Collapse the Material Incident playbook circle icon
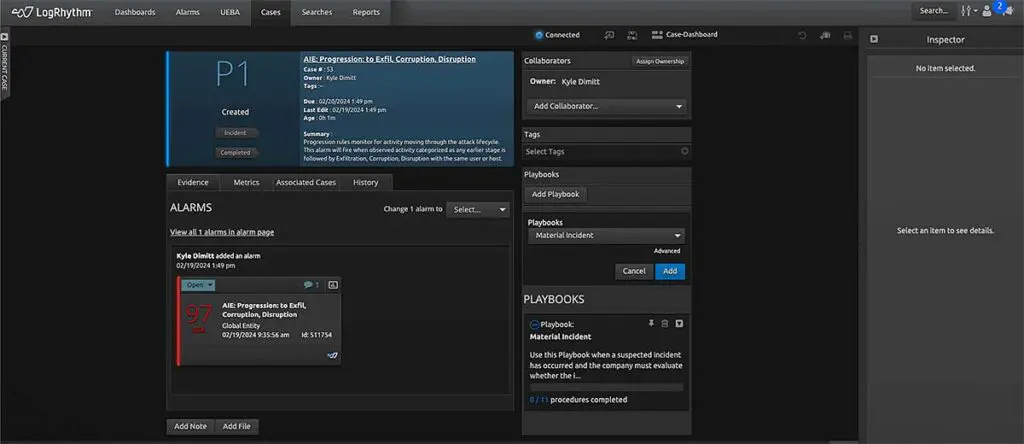 pyautogui.click(x=534, y=325)
